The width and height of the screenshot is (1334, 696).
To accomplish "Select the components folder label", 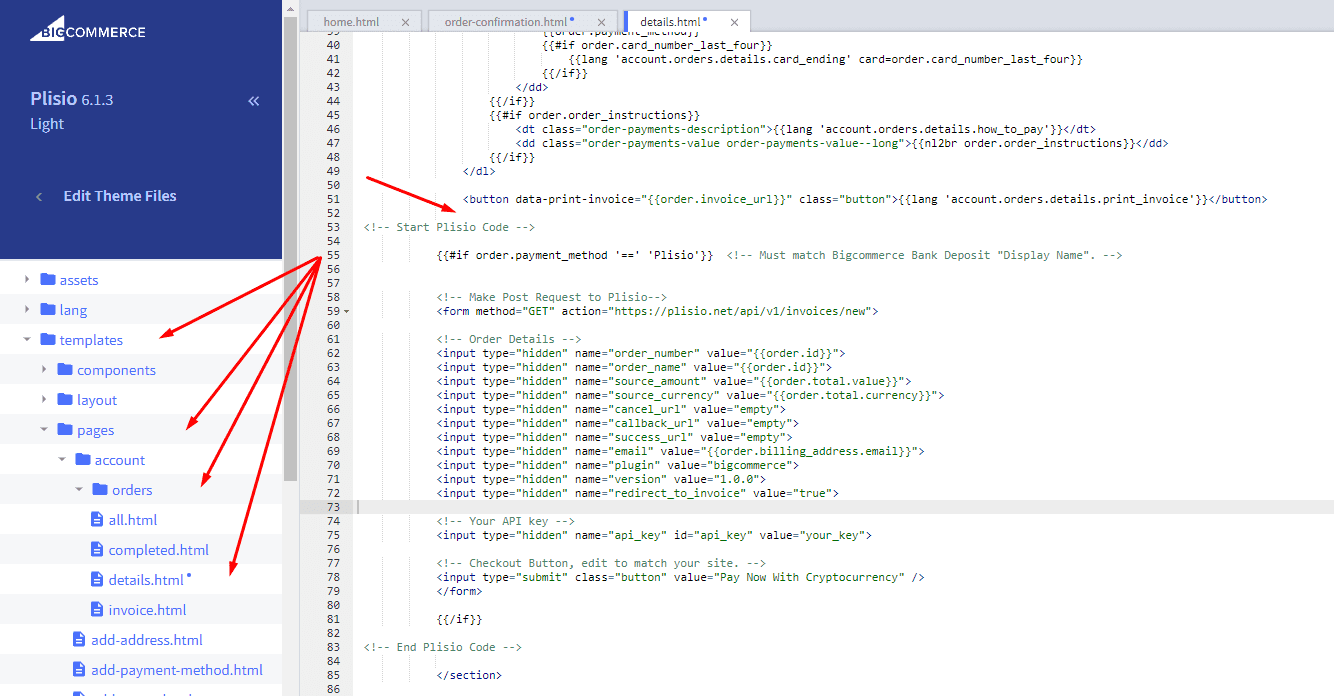I will click(x=117, y=370).
